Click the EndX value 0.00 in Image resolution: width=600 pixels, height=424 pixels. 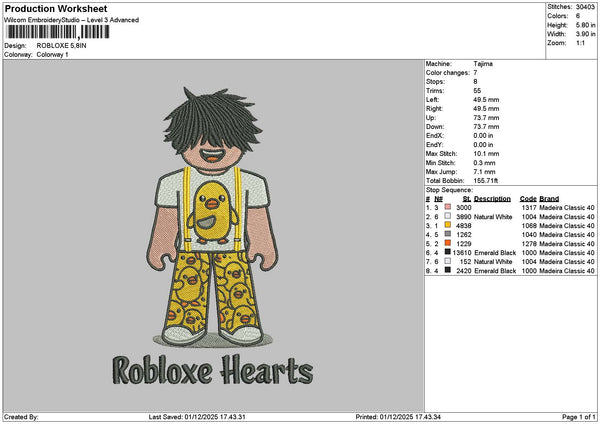[x=483, y=136]
